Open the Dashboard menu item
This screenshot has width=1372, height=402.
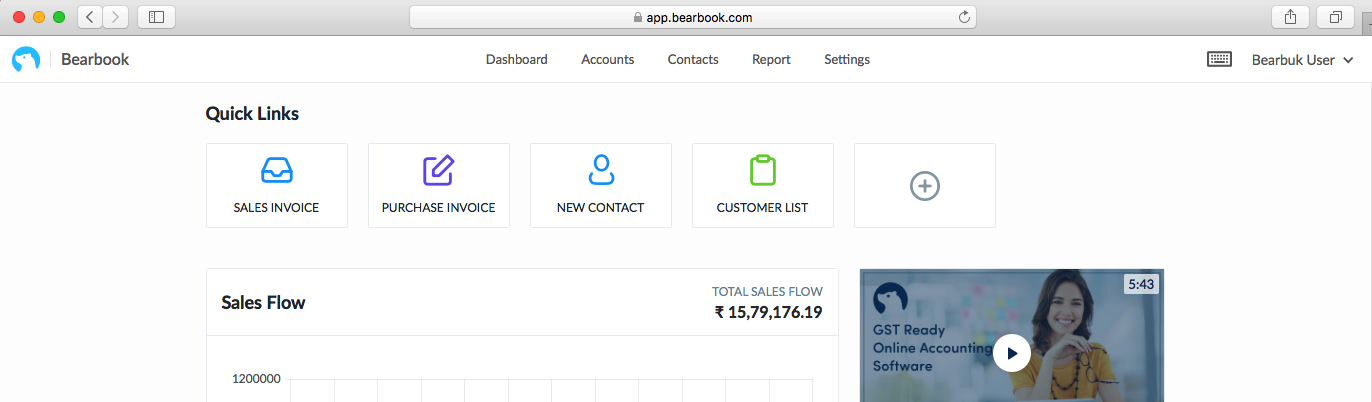coord(517,60)
